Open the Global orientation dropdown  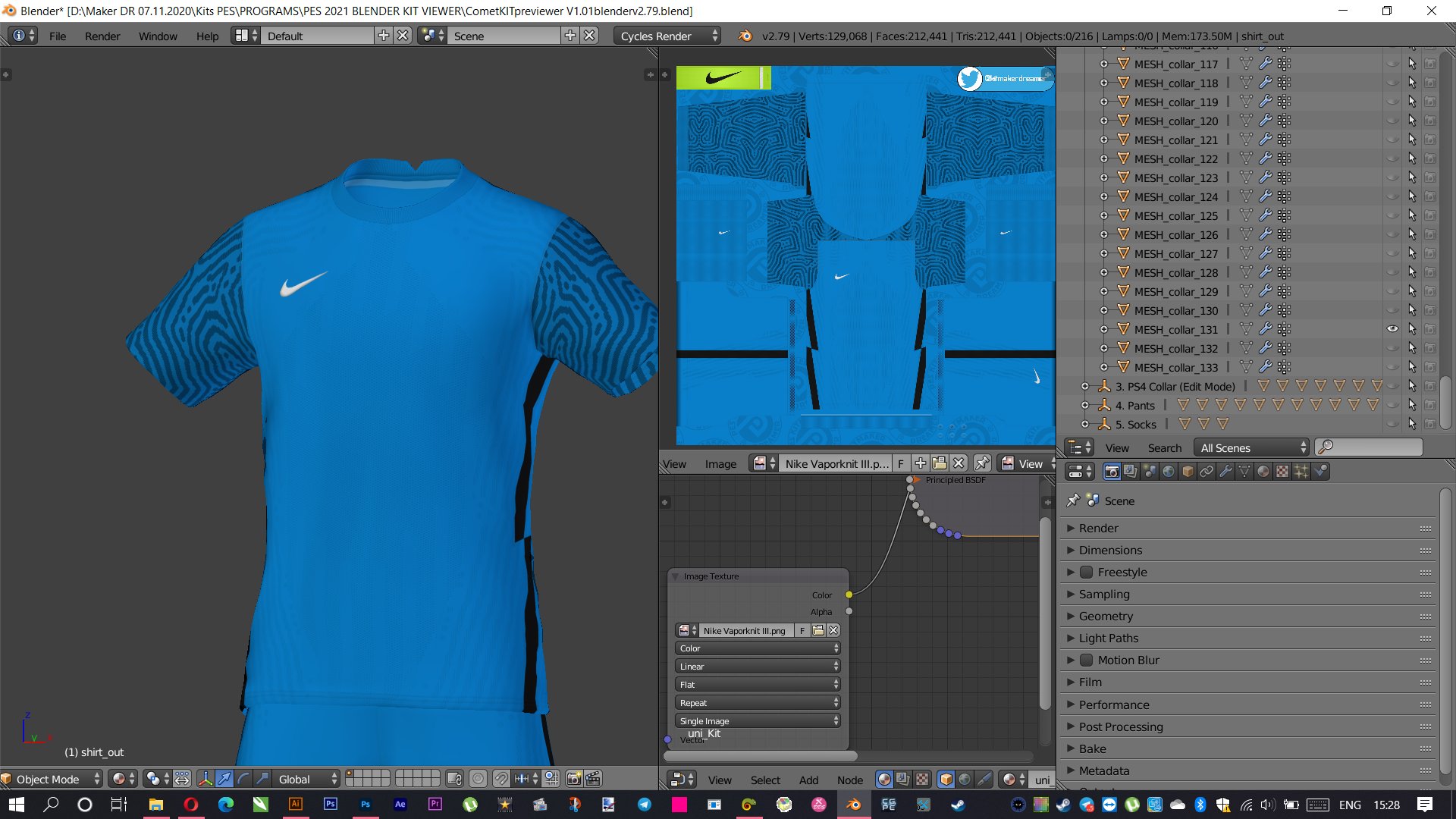306,779
